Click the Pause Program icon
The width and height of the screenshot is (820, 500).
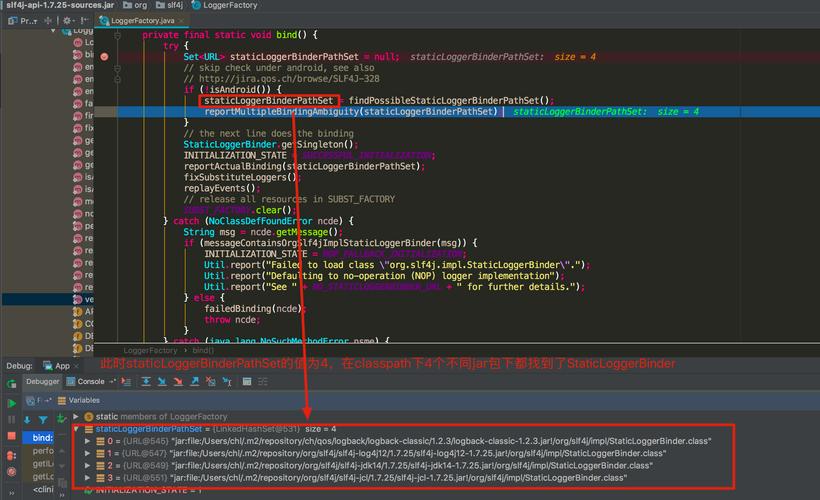(12, 419)
